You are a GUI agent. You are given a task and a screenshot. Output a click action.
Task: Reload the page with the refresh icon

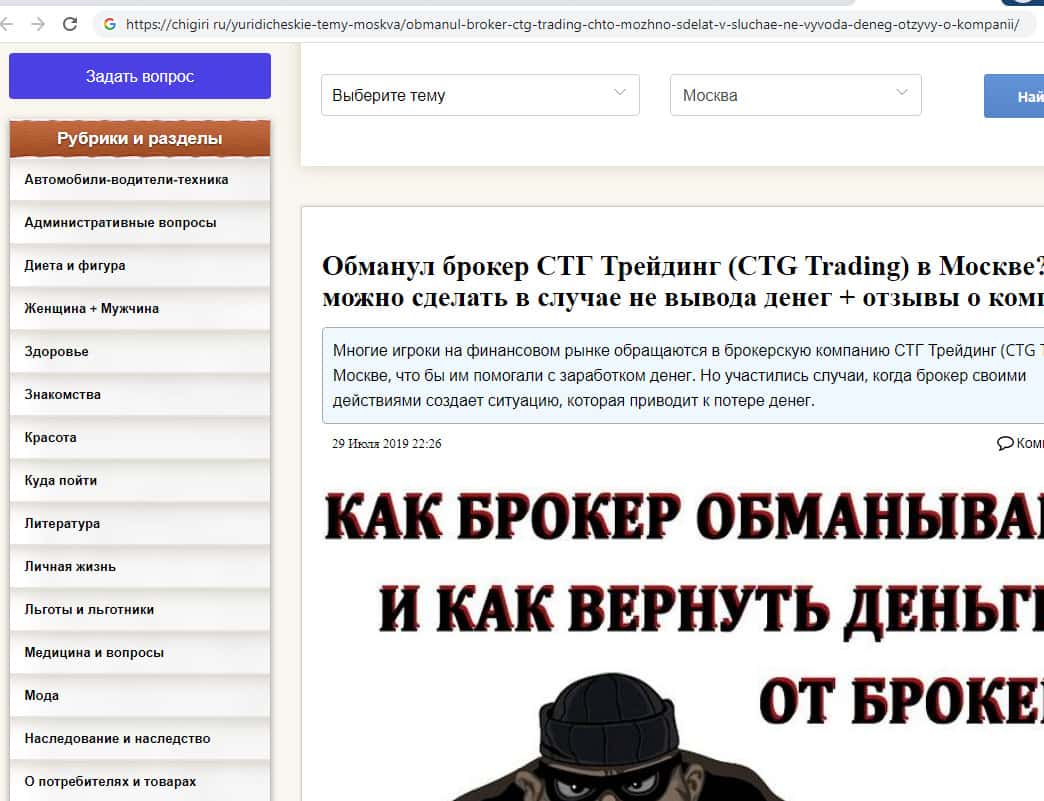tap(69, 25)
